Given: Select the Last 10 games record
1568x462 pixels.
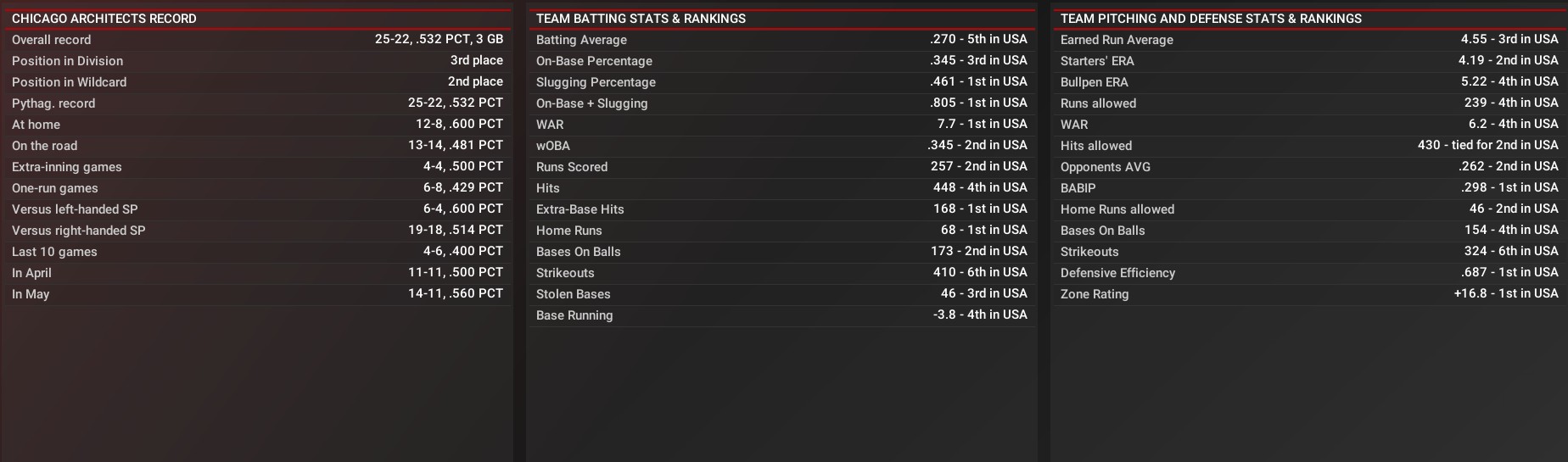Looking at the screenshot, I should click(x=256, y=252).
